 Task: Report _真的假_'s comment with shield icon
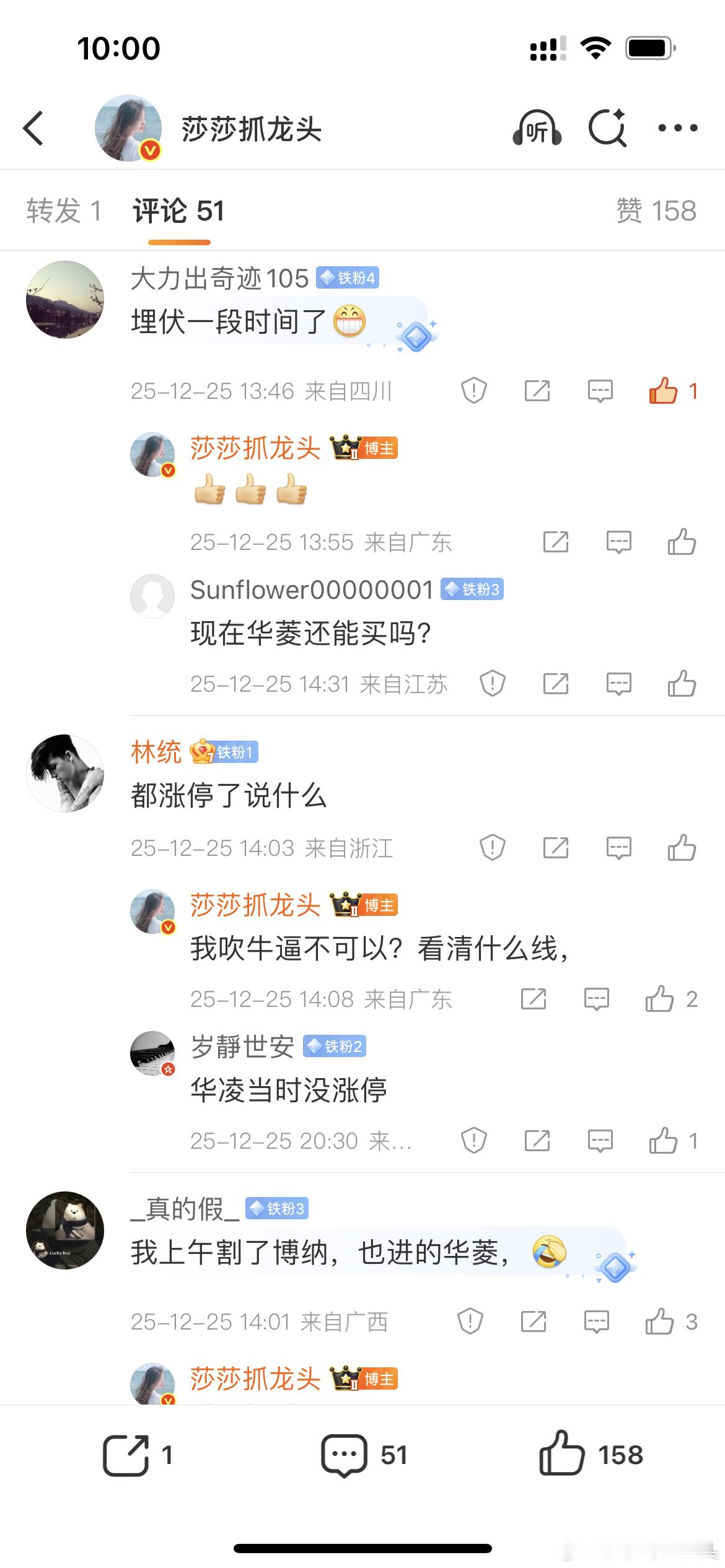pos(470,1322)
